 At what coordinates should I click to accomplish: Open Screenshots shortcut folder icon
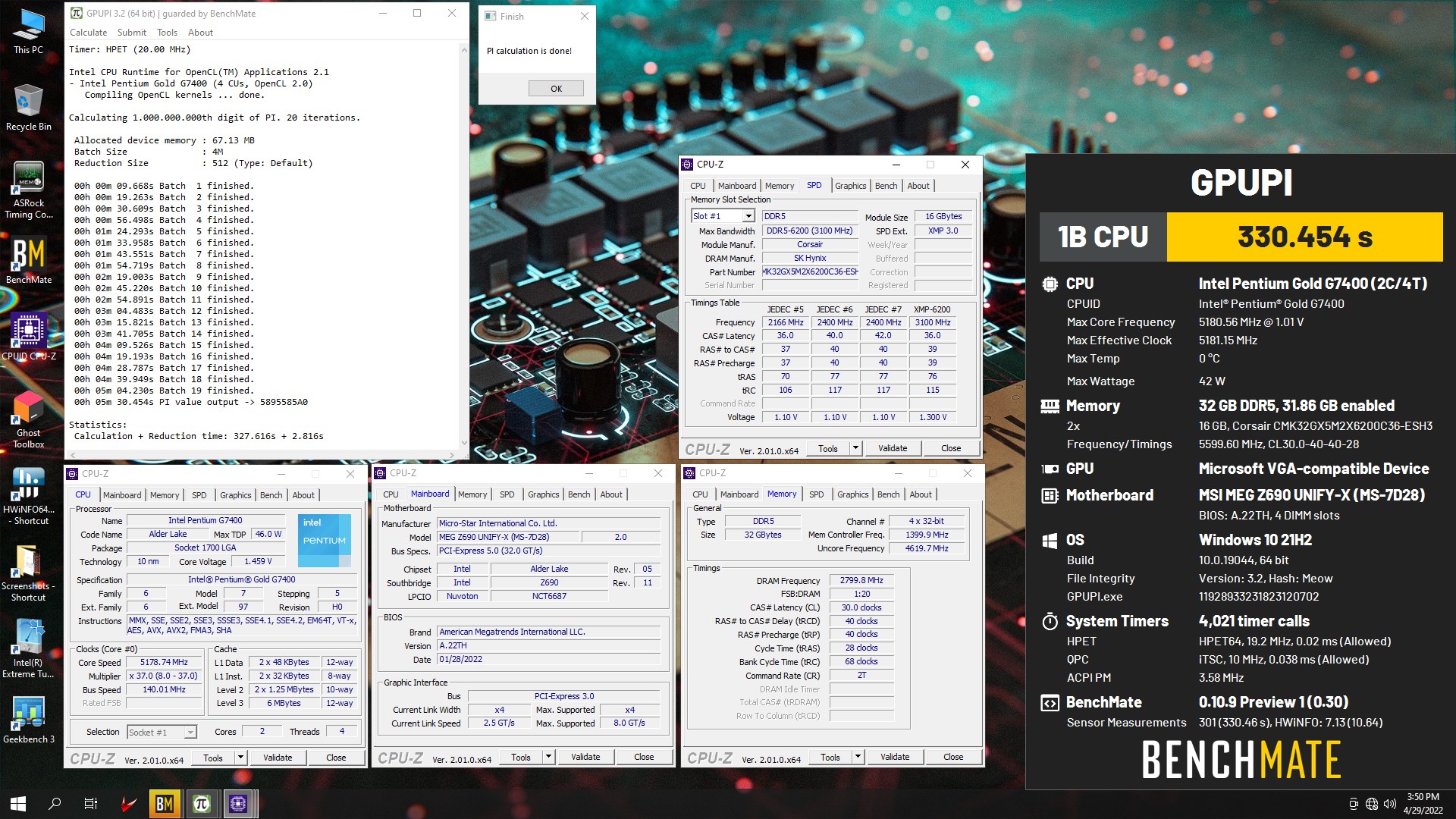(x=28, y=573)
